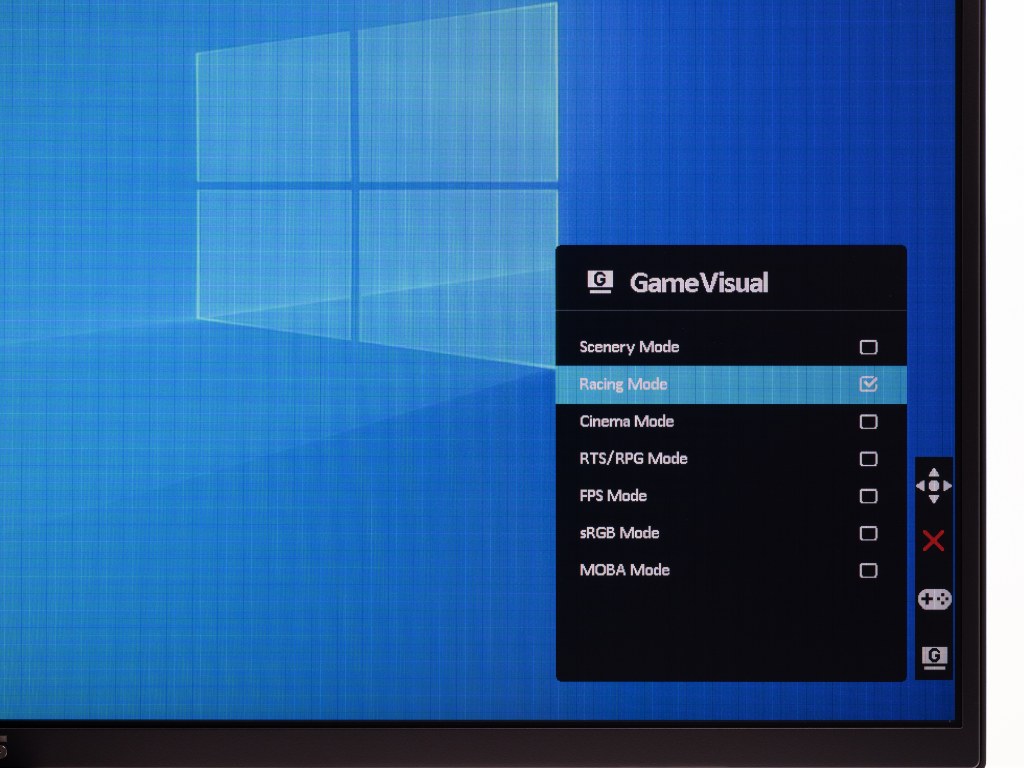The height and width of the screenshot is (768, 1024).
Task: Select the four-way navigation arrows icon
Action: (934, 486)
